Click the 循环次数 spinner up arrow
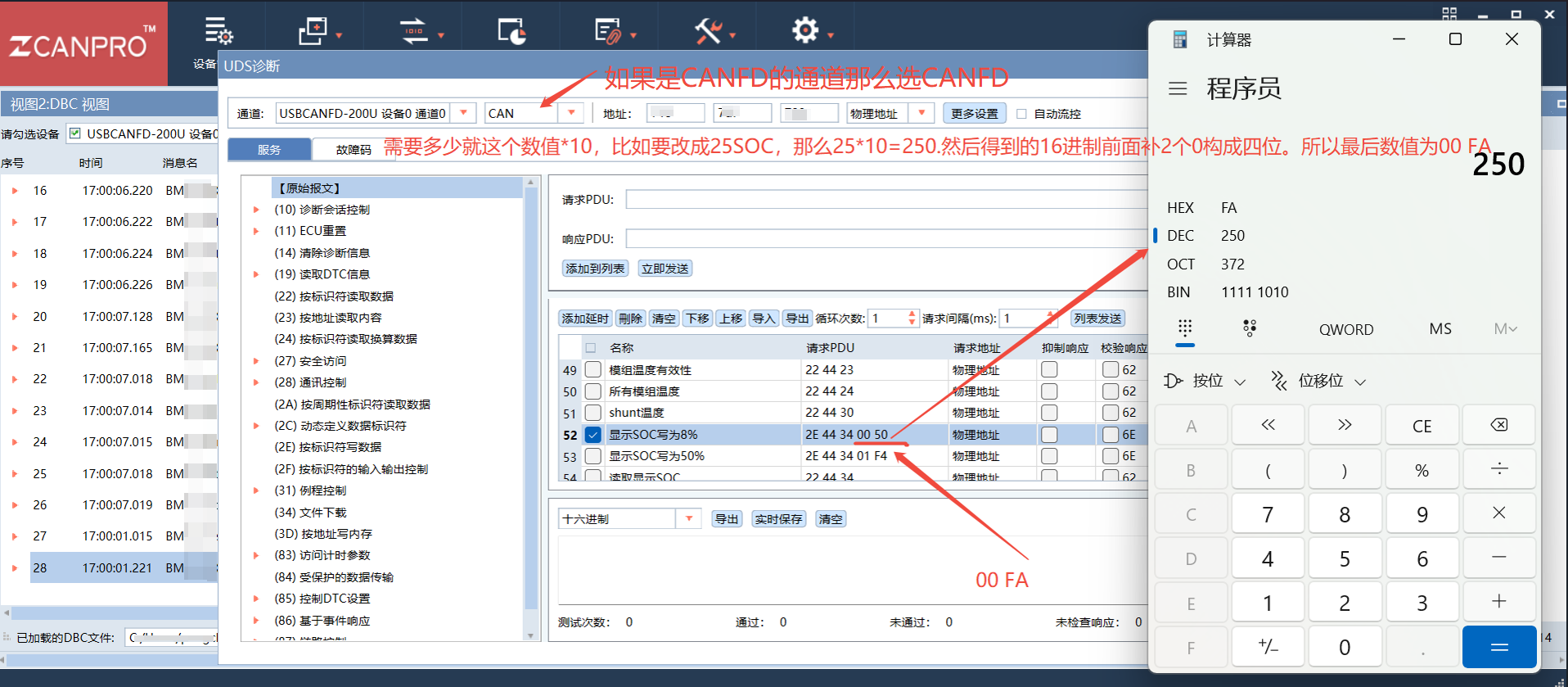The image size is (1568, 687). pyautogui.click(x=912, y=314)
